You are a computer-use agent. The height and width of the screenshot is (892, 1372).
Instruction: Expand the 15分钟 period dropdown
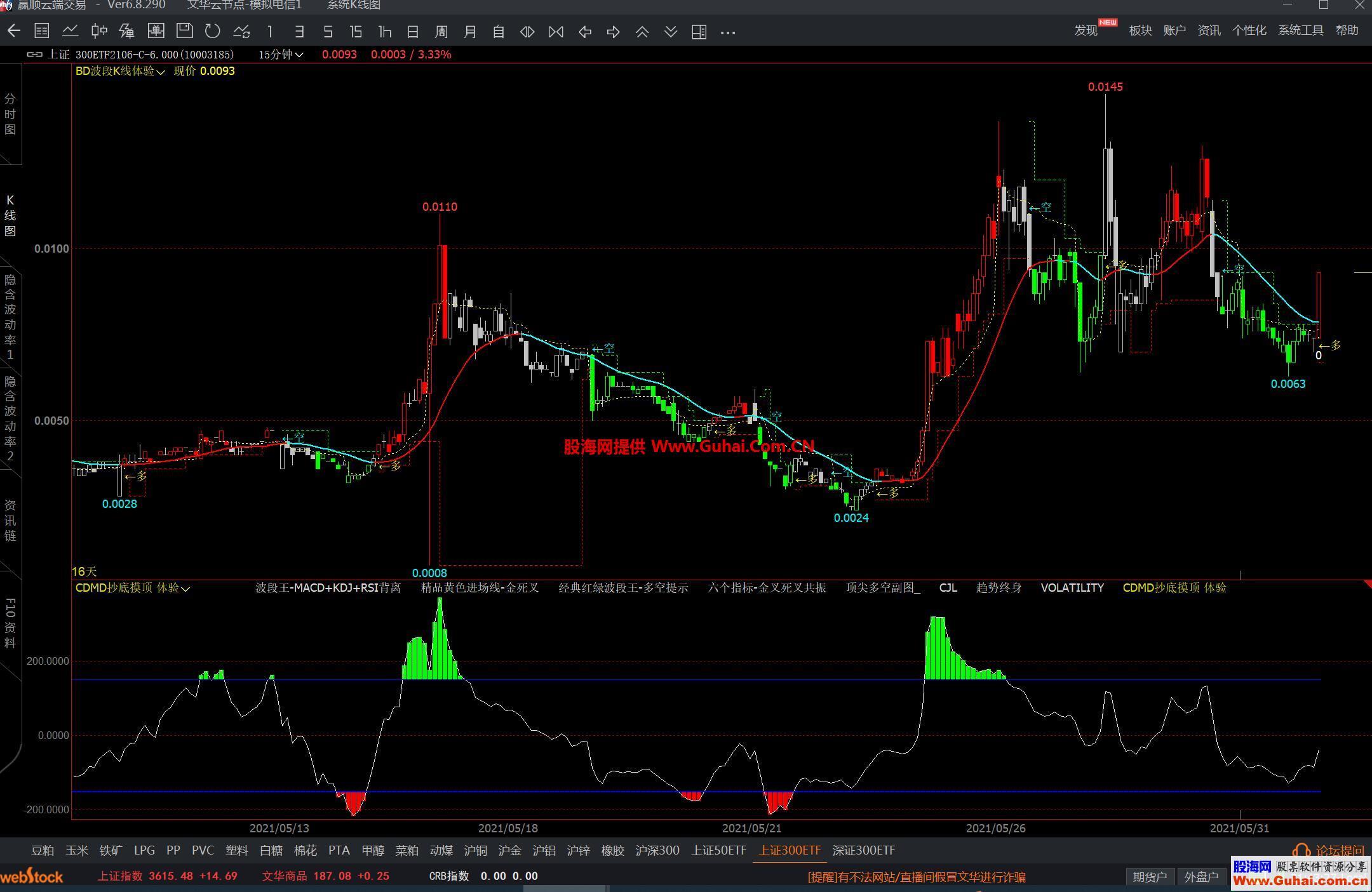tap(281, 55)
